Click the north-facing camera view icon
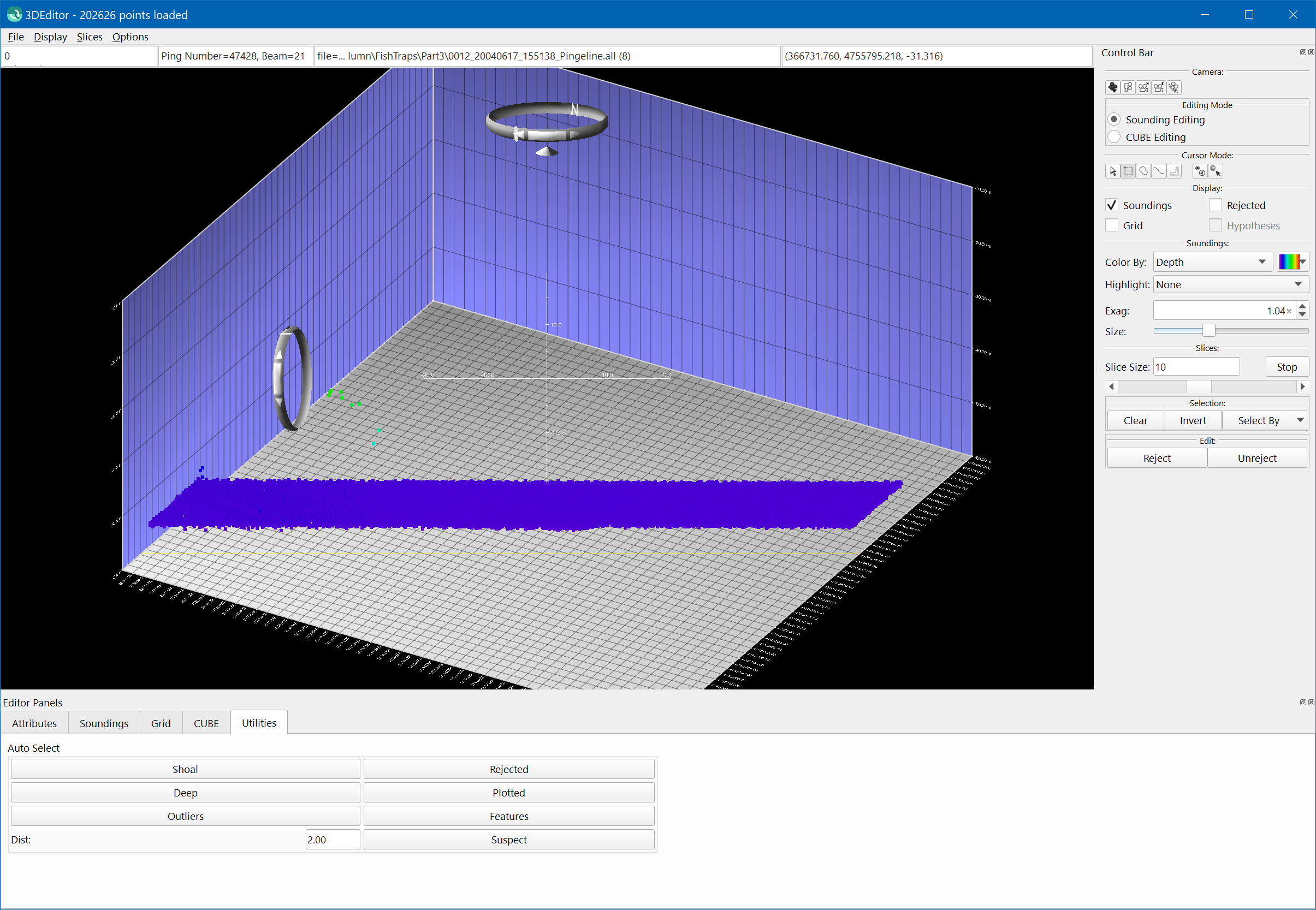 tap(1144, 88)
